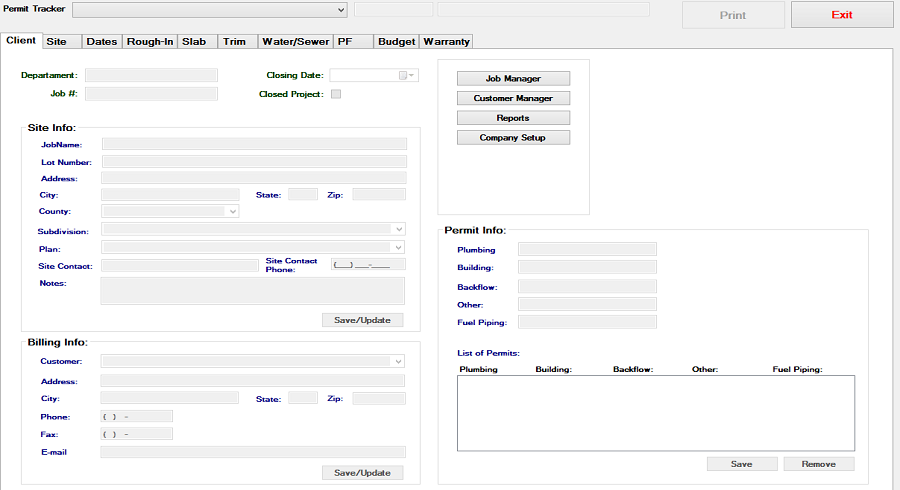Toggle the Closed Project checkbox
The height and width of the screenshot is (490, 900).
tap(336, 95)
